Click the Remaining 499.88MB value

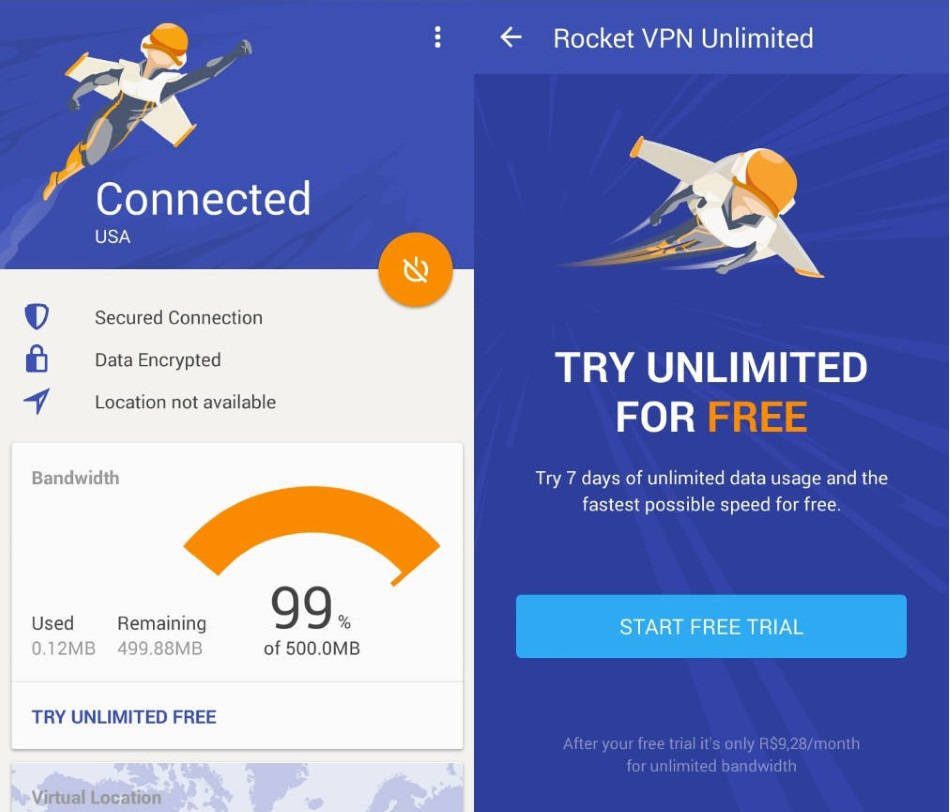160,648
